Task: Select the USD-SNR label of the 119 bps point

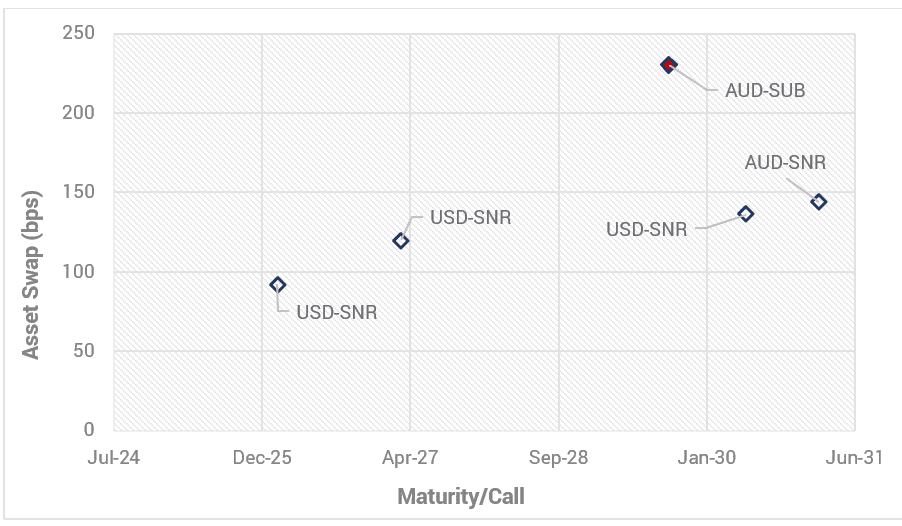Action: tap(470, 217)
